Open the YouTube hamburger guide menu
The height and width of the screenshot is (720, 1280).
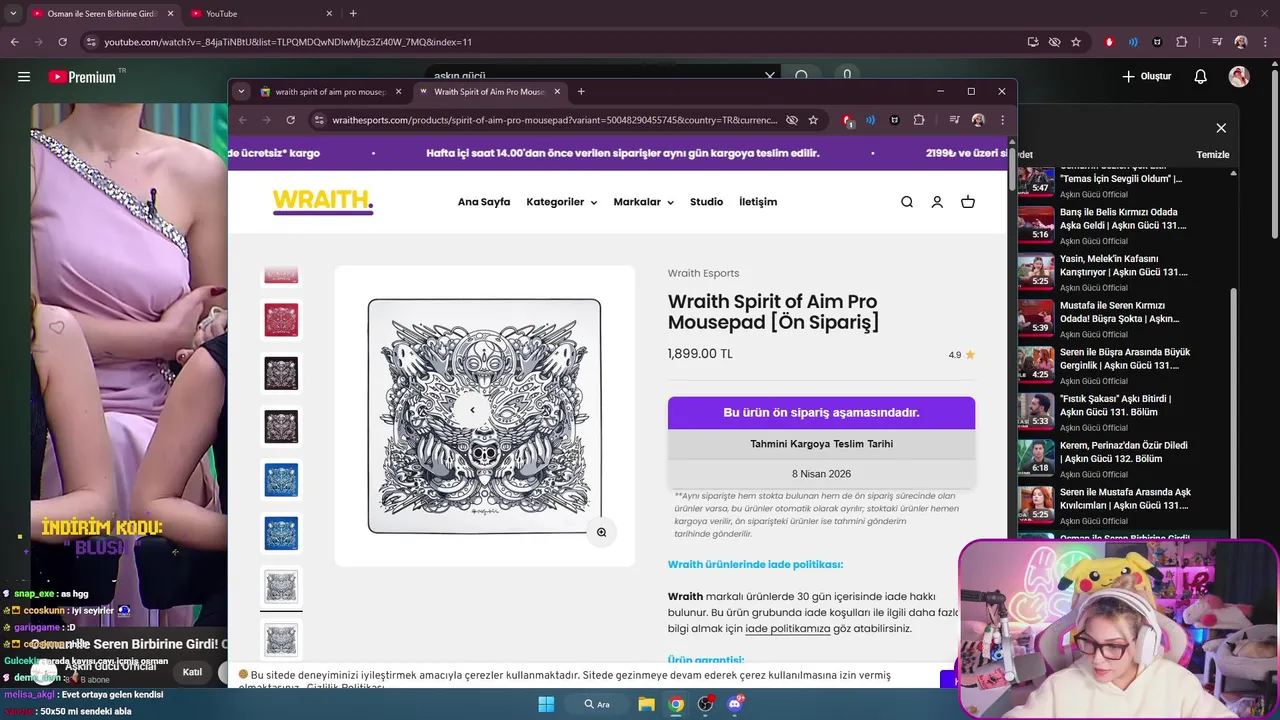click(24, 76)
